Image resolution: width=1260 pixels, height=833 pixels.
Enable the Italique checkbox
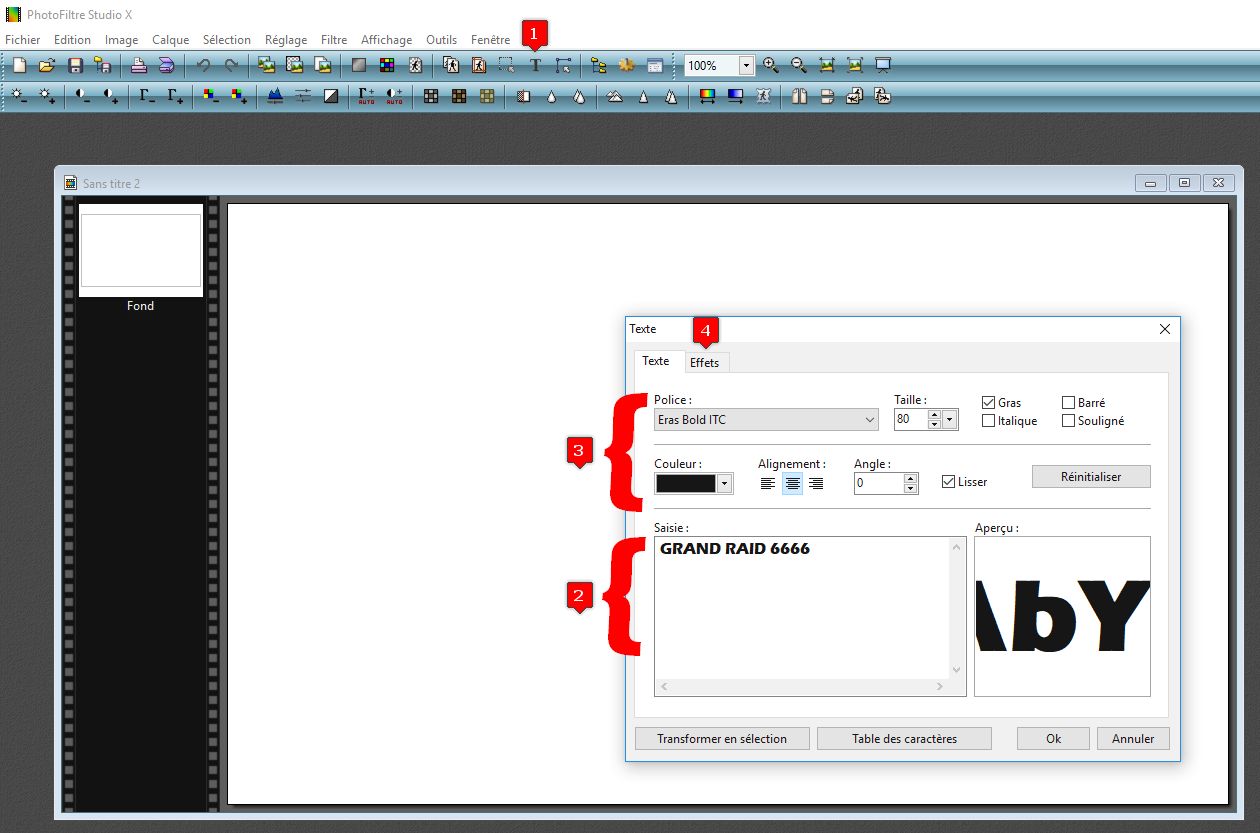(989, 421)
